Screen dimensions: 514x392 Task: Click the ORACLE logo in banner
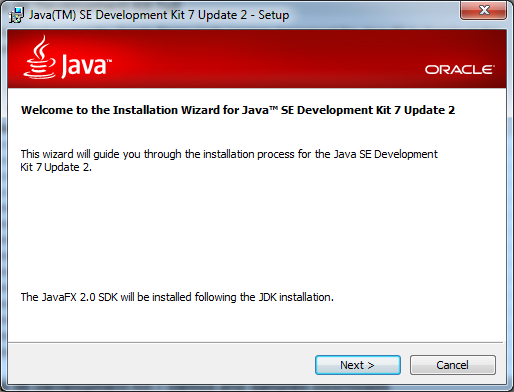pyautogui.click(x=459, y=70)
